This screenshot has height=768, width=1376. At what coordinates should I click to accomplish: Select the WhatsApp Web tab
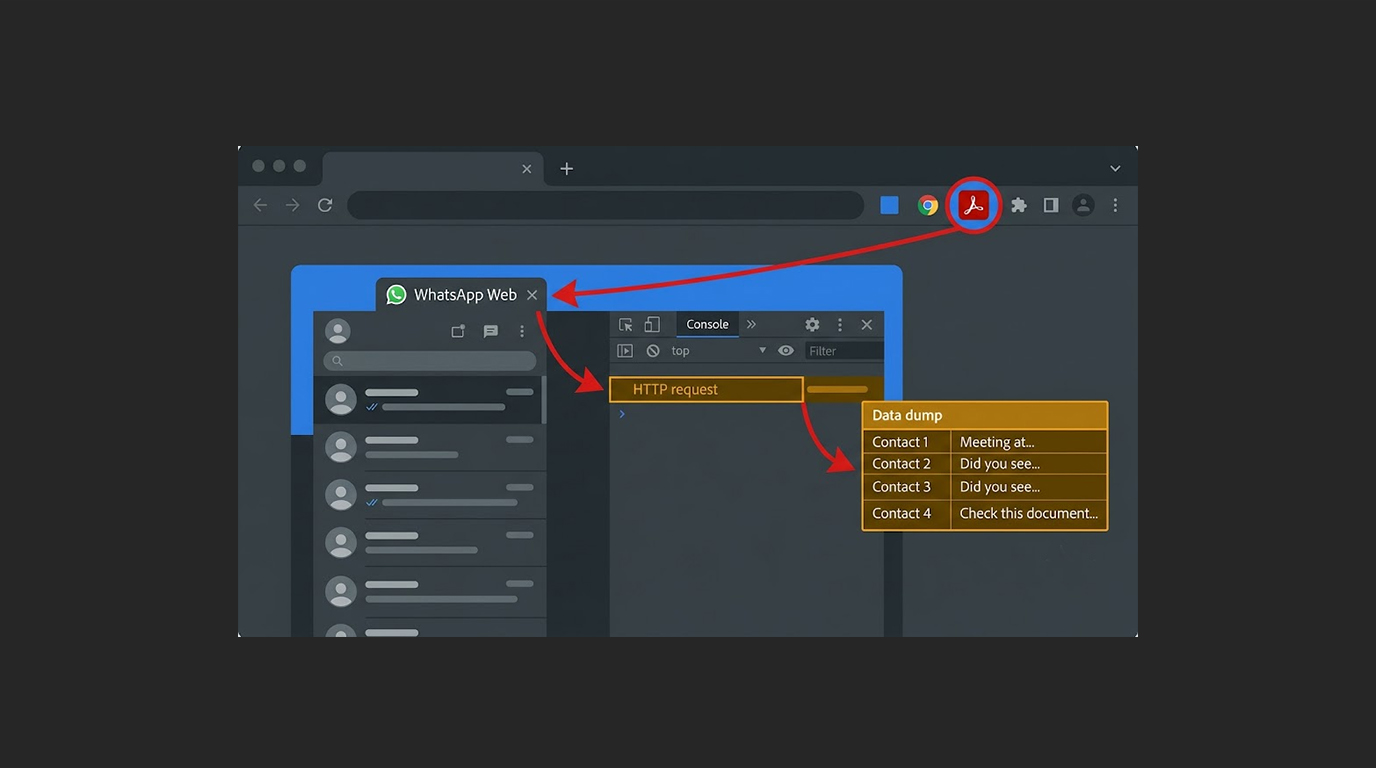click(462, 295)
